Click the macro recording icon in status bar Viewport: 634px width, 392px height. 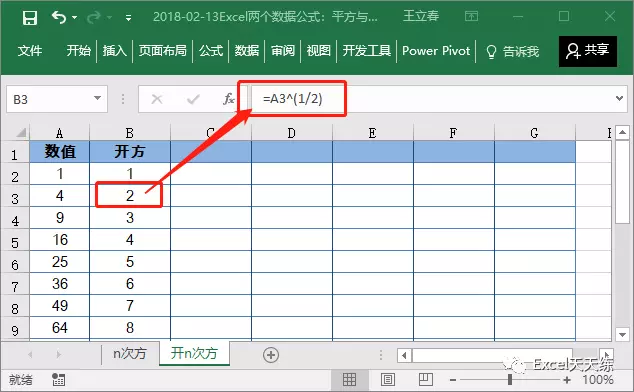click(x=58, y=380)
